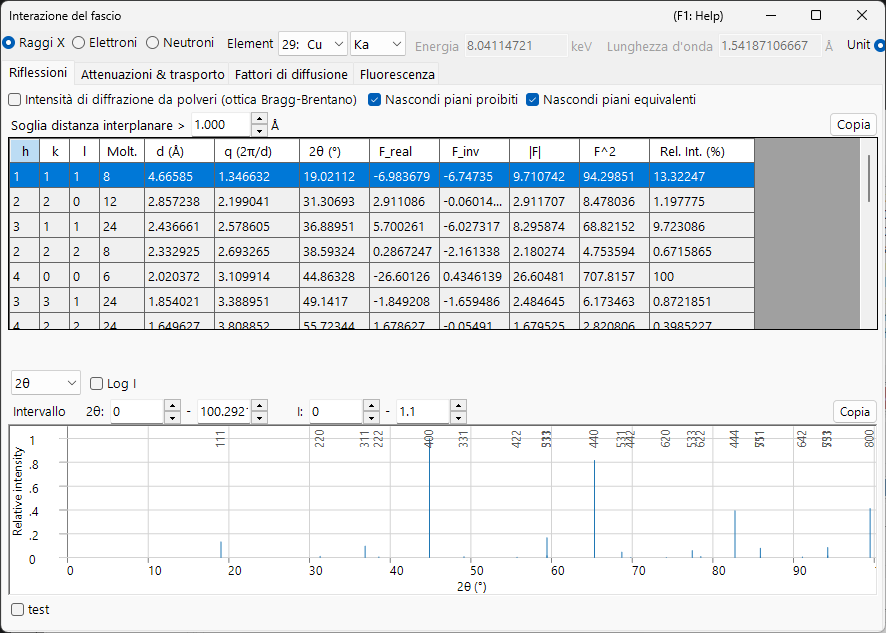Select the row with 2θ 31.30693
The image size is (886, 633).
point(382,201)
